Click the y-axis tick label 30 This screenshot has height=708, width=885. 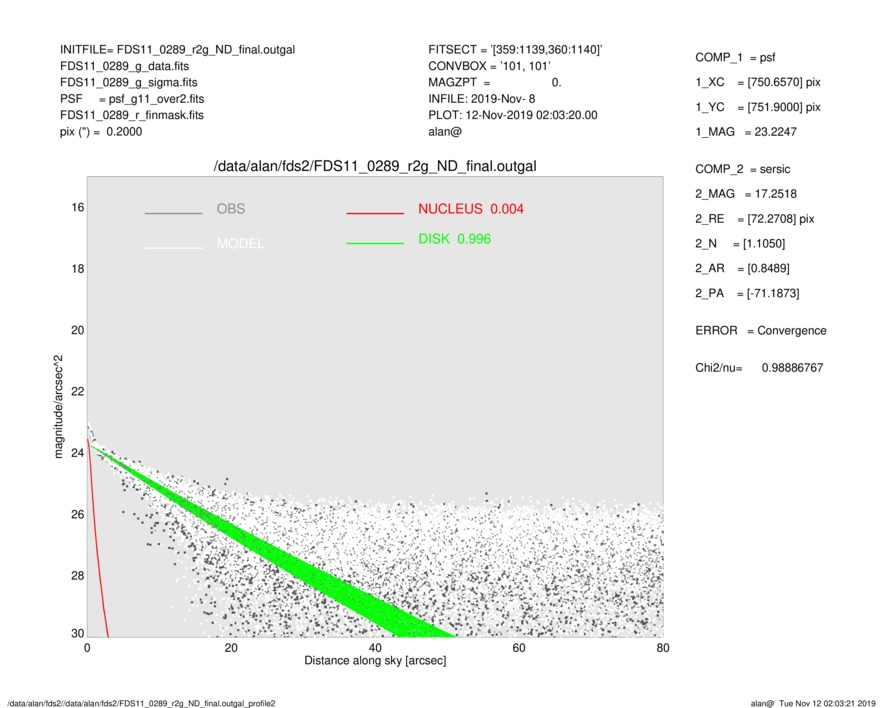point(78,633)
